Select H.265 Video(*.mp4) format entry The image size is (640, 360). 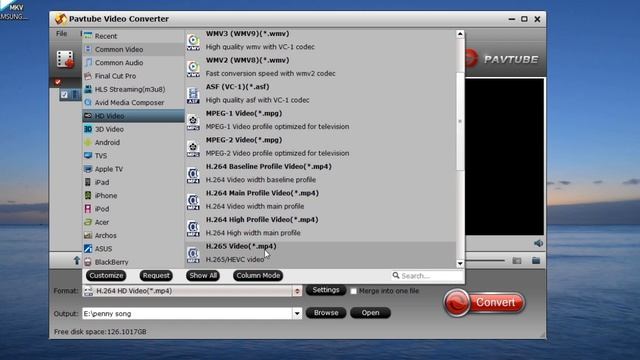(x=320, y=255)
